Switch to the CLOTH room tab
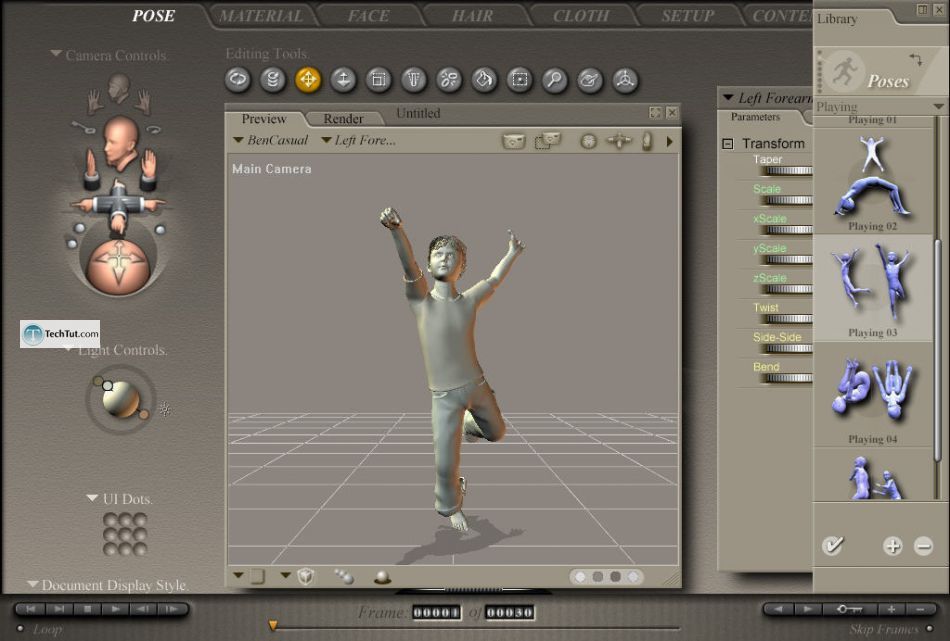 point(581,16)
